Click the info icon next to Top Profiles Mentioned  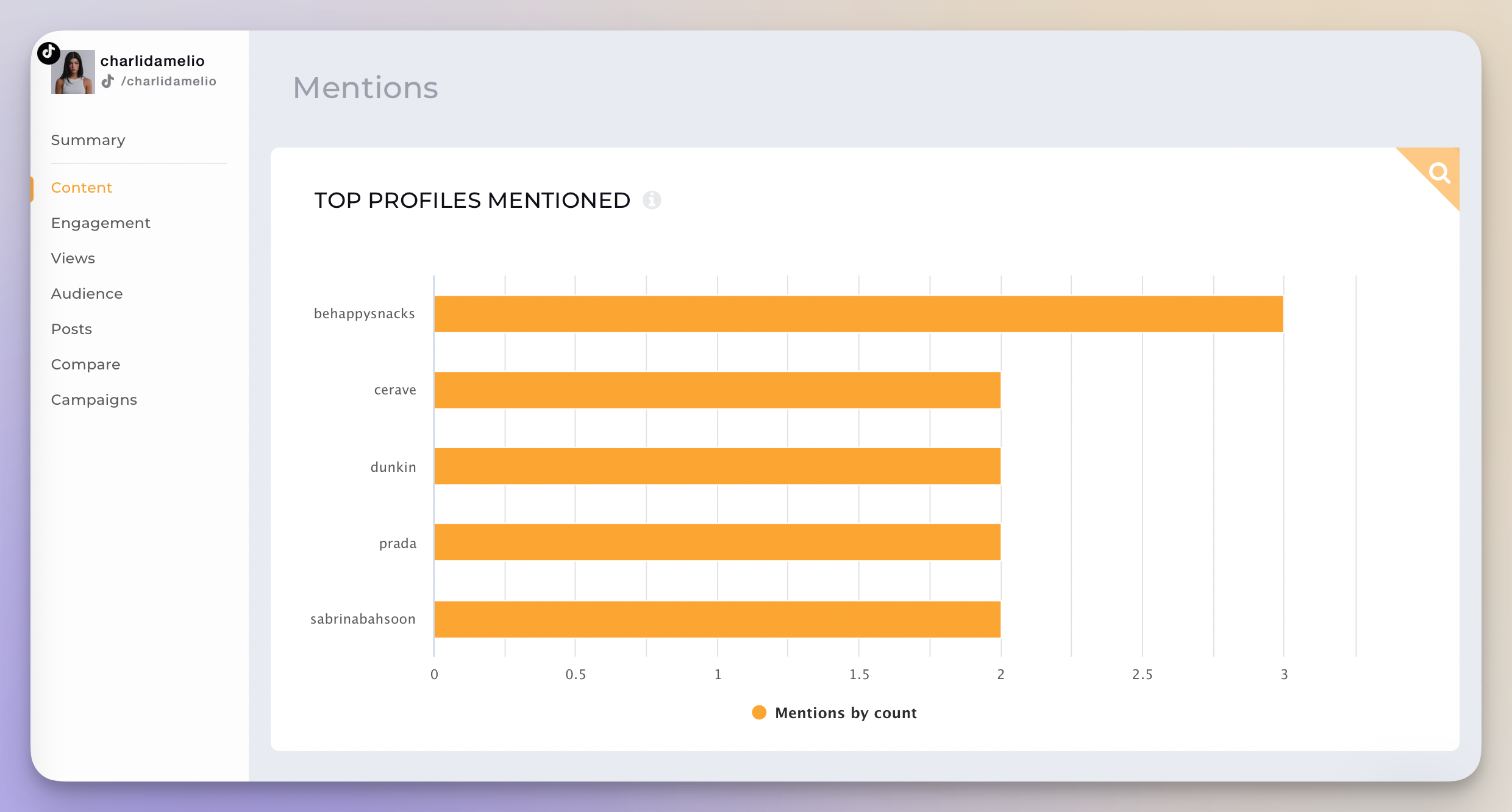point(650,199)
